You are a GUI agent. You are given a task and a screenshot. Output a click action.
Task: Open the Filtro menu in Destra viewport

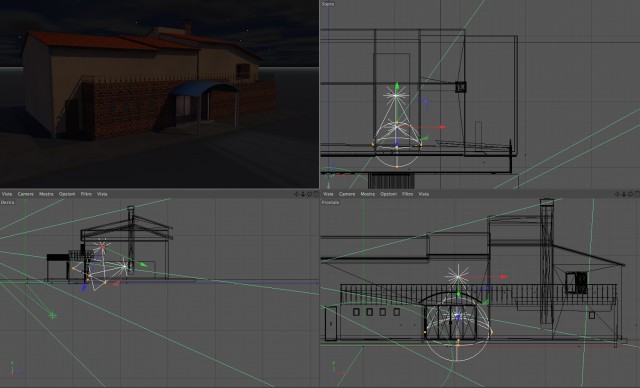point(86,194)
